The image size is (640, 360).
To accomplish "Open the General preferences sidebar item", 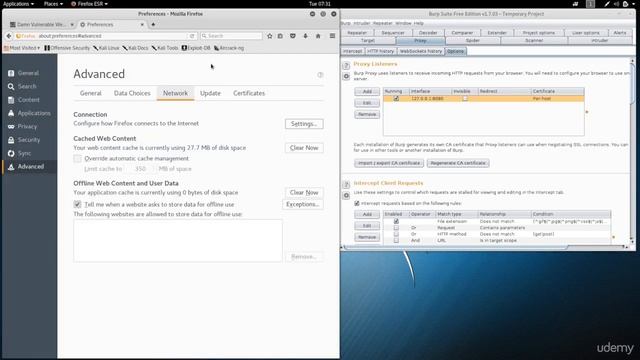I will point(29,73).
